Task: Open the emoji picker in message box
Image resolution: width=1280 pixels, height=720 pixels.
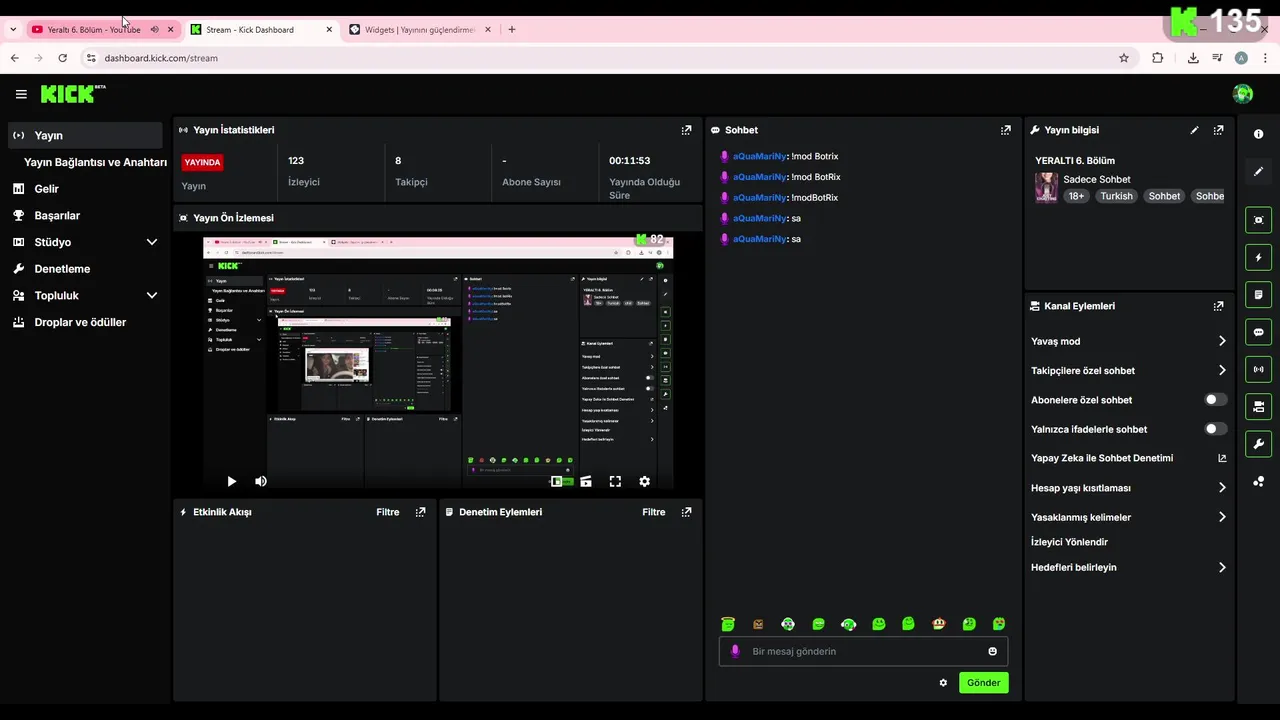Action: [993, 651]
